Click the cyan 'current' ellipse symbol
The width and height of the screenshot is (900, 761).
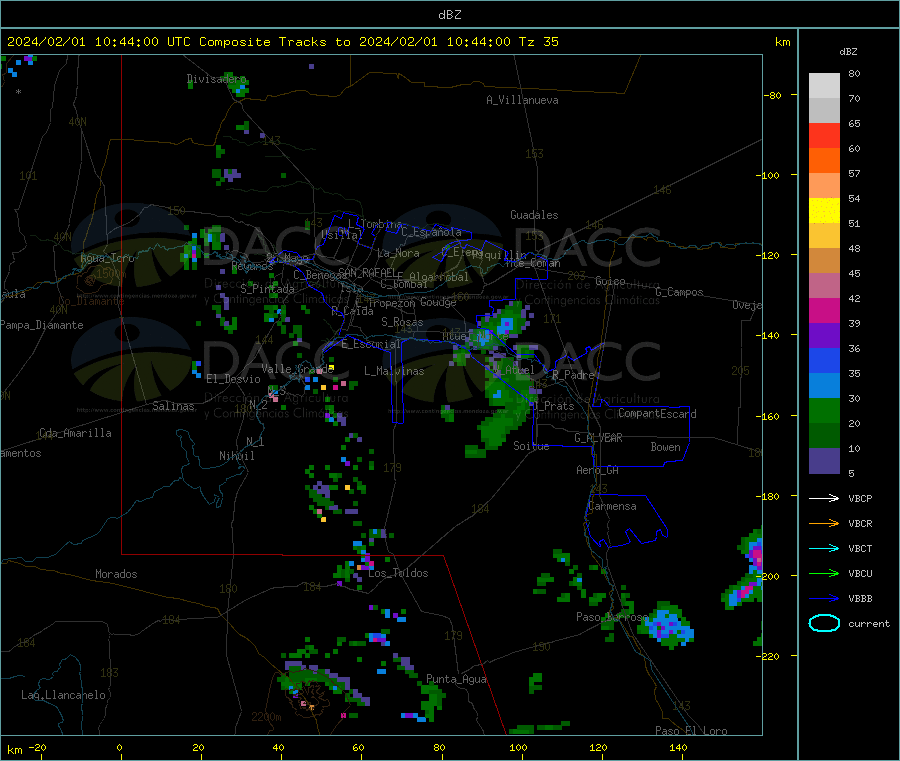pyautogui.click(x=824, y=623)
